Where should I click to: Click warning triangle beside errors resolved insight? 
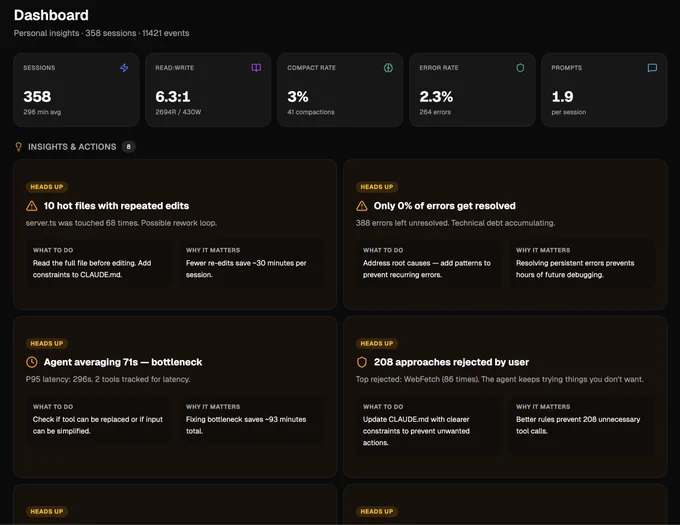click(362, 206)
